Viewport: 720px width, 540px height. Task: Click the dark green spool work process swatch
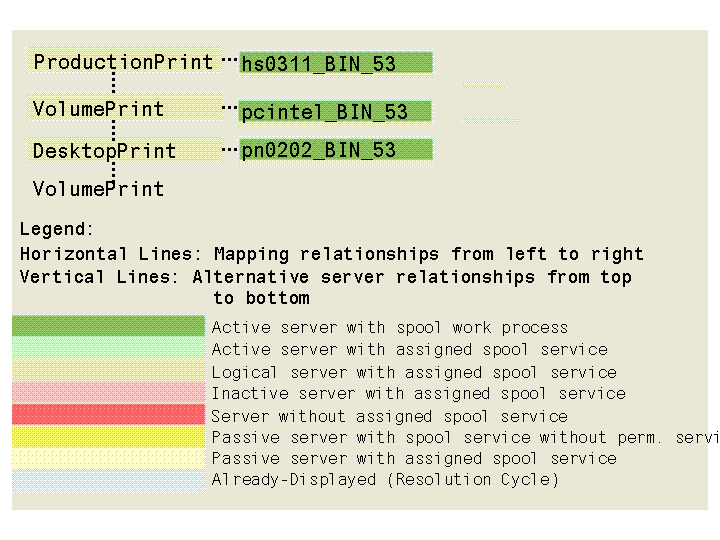click(108, 327)
